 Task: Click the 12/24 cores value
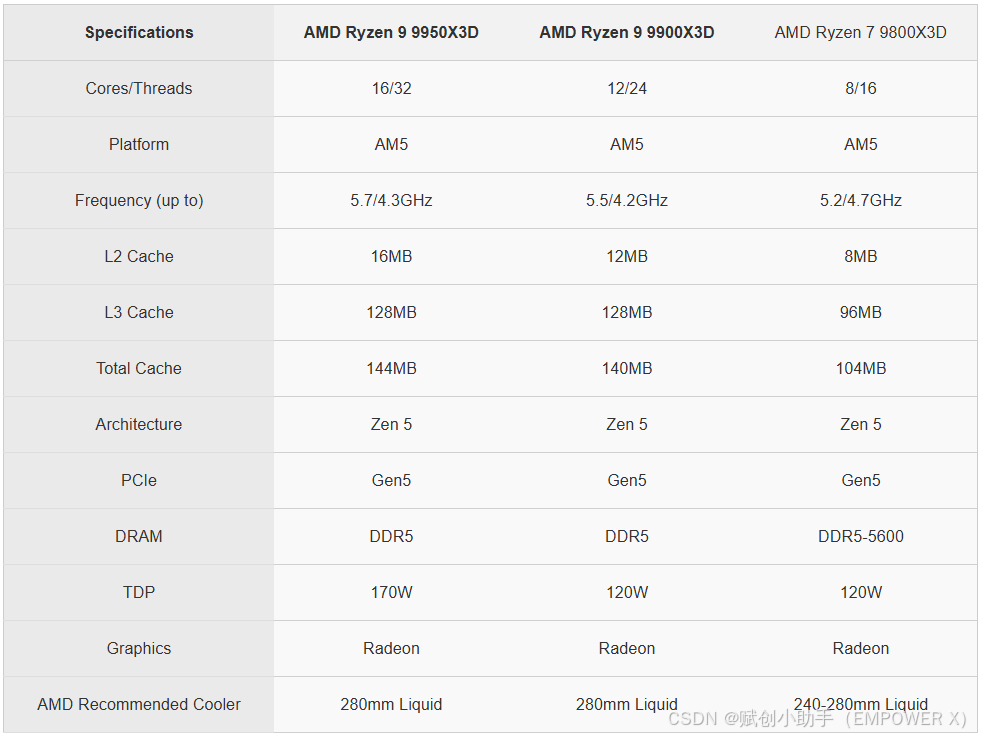627,88
